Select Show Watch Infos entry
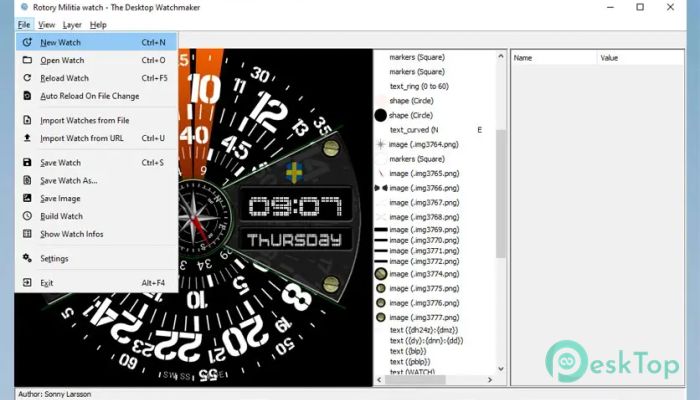The image size is (700, 400). click(96, 234)
